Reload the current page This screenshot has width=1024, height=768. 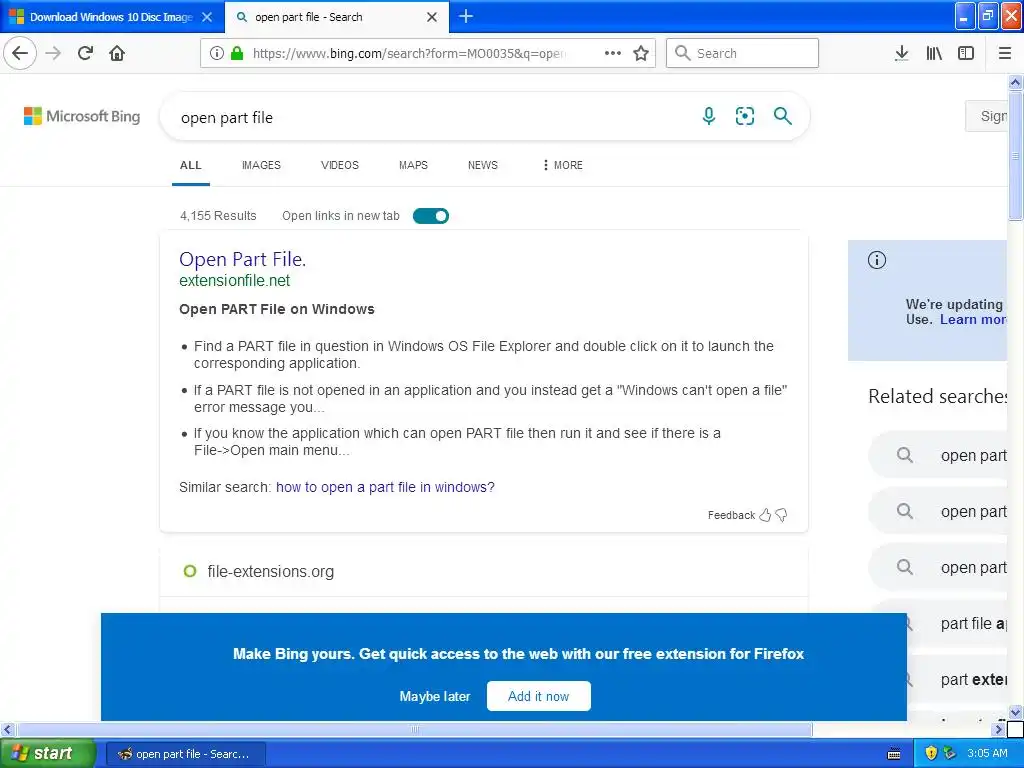(85, 53)
